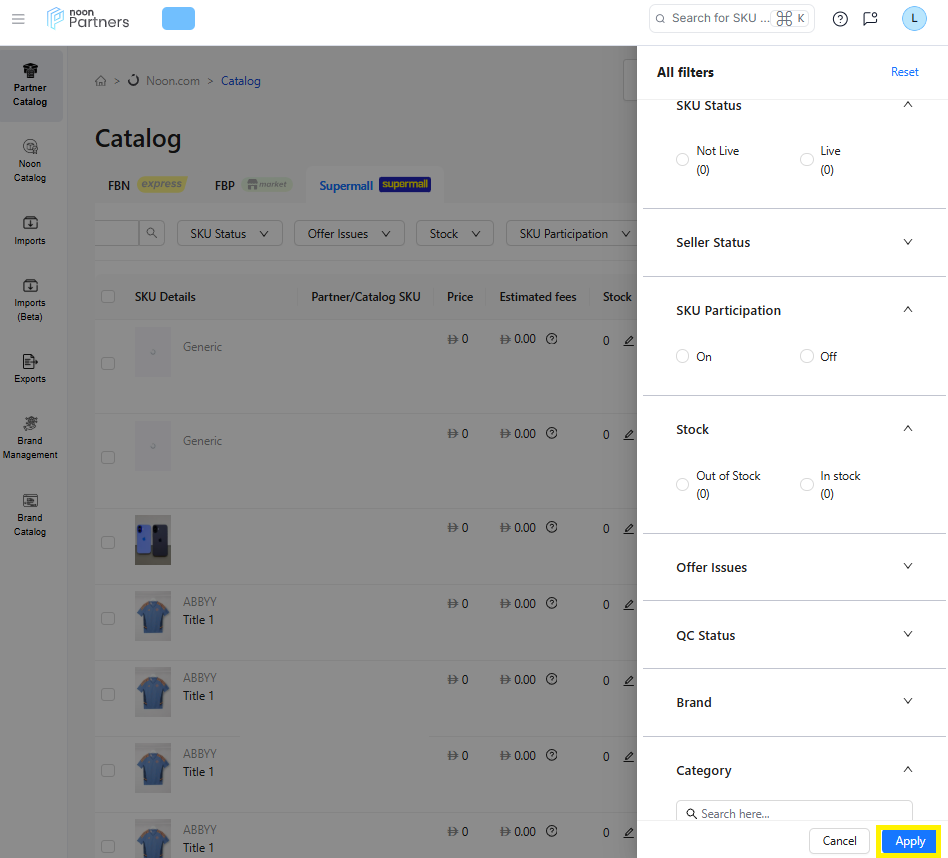Switch to FBN express tab
This screenshot has height=858, width=948.
[147, 185]
